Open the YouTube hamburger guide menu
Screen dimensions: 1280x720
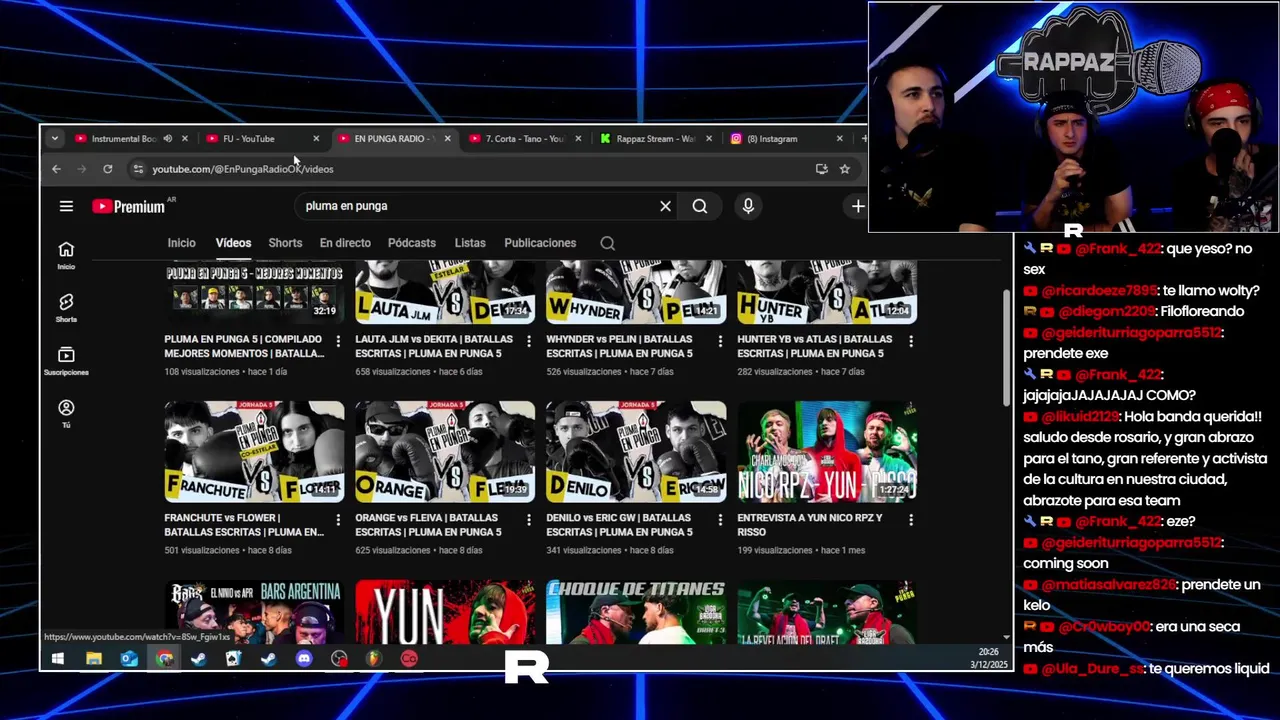click(66, 206)
